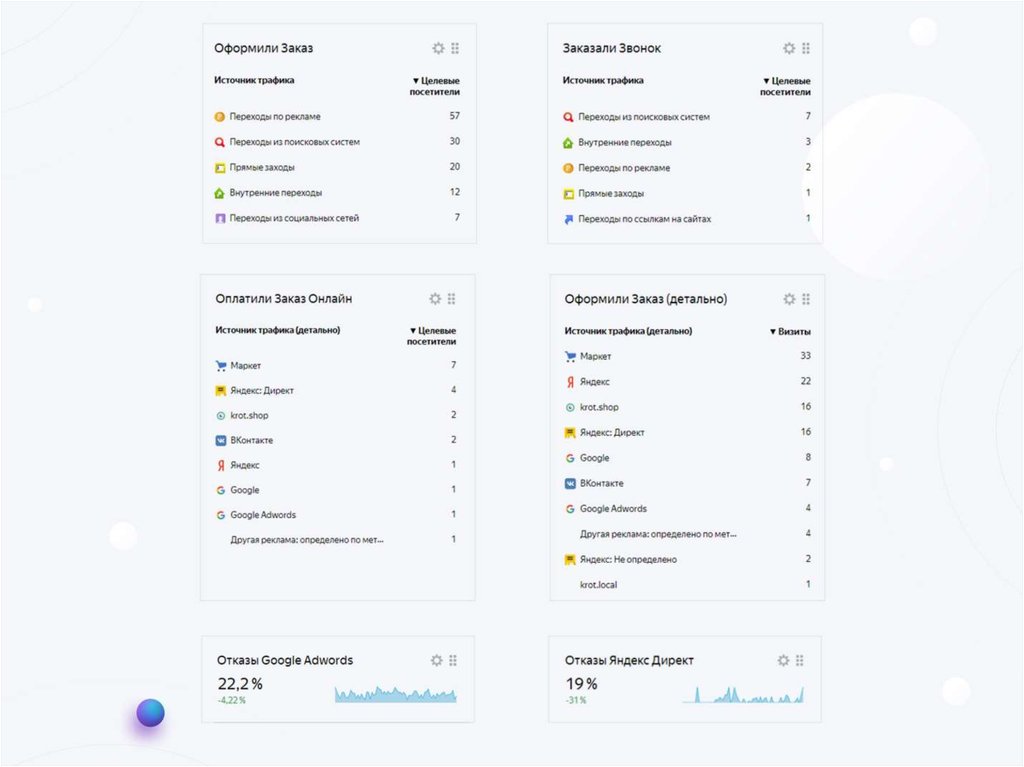Select Яндекс: Директ row in Оплатили Заказ Онлайн
The height and width of the screenshot is (767, 1024).
[261, 391]
